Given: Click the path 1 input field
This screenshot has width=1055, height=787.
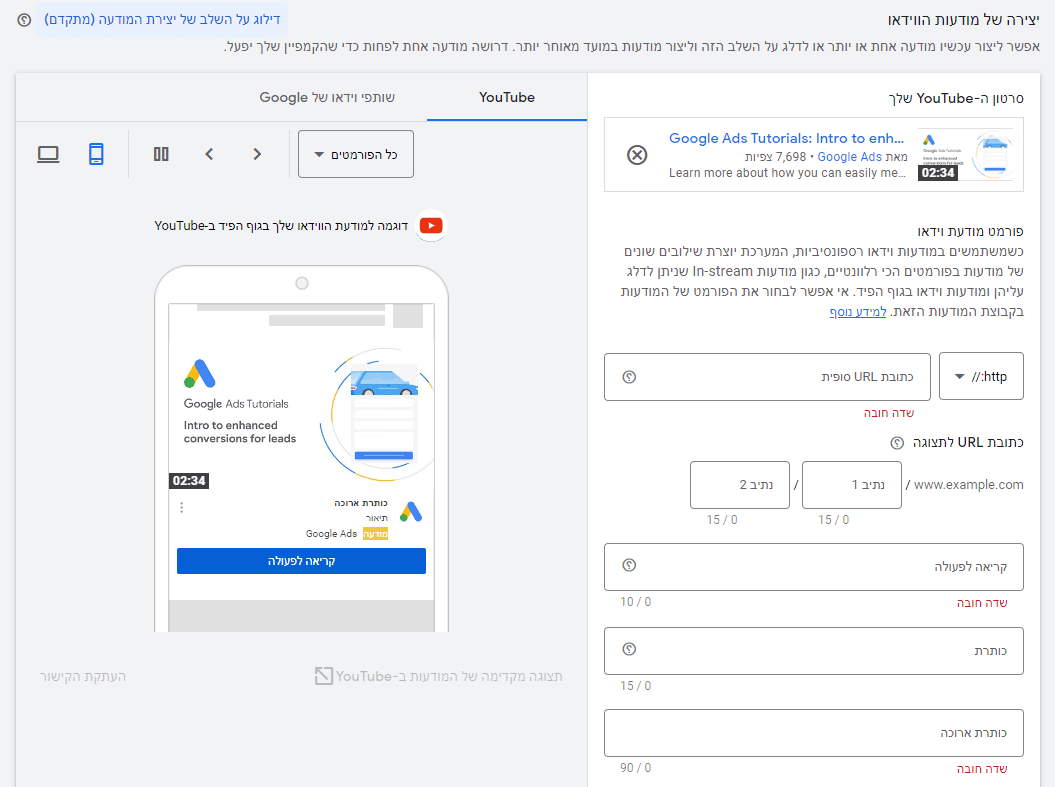Looking at the screenshot, I should click(x=852, y=485).
